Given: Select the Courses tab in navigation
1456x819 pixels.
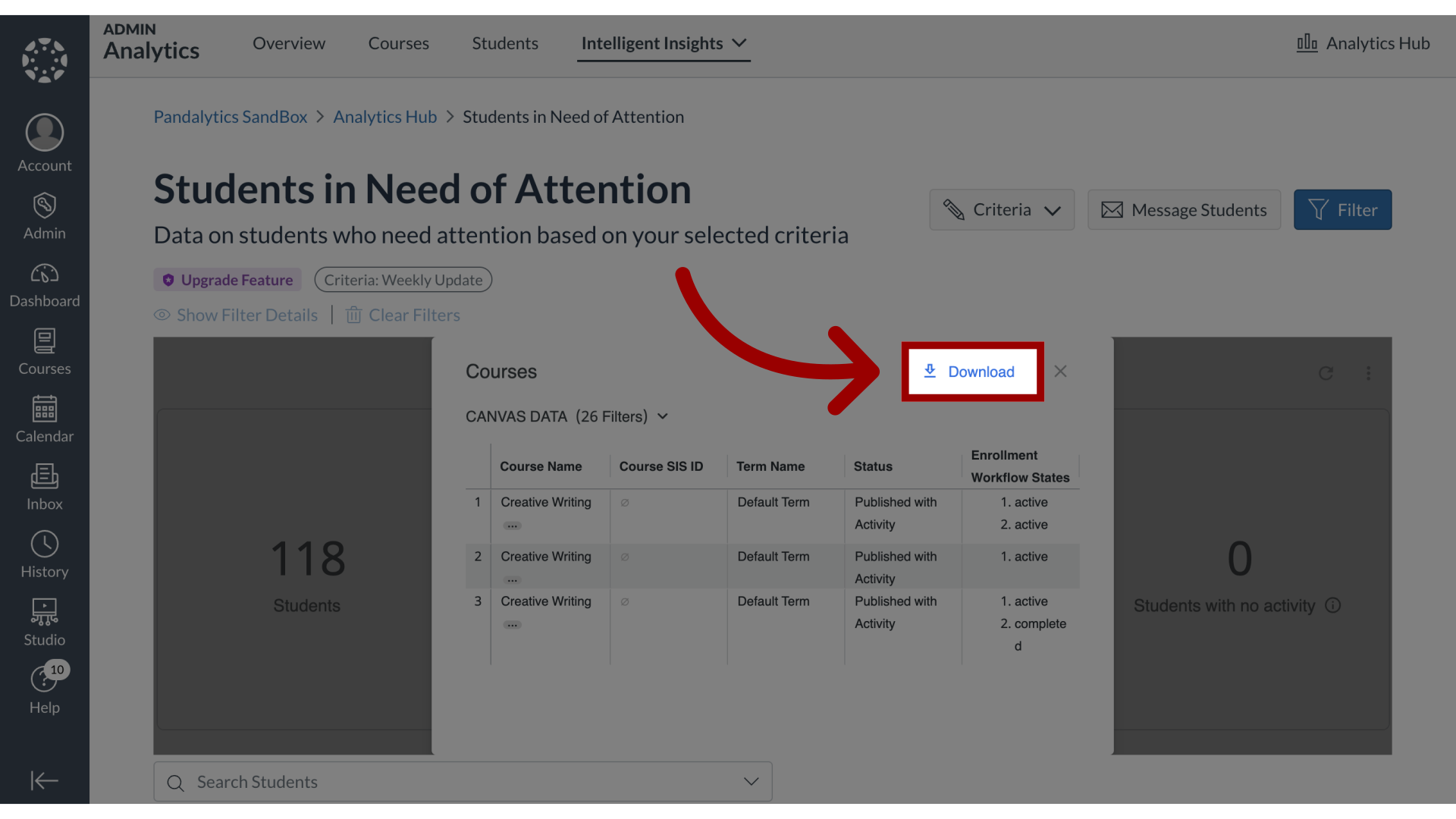Looking at the screenshot, I should coord(398,43).
